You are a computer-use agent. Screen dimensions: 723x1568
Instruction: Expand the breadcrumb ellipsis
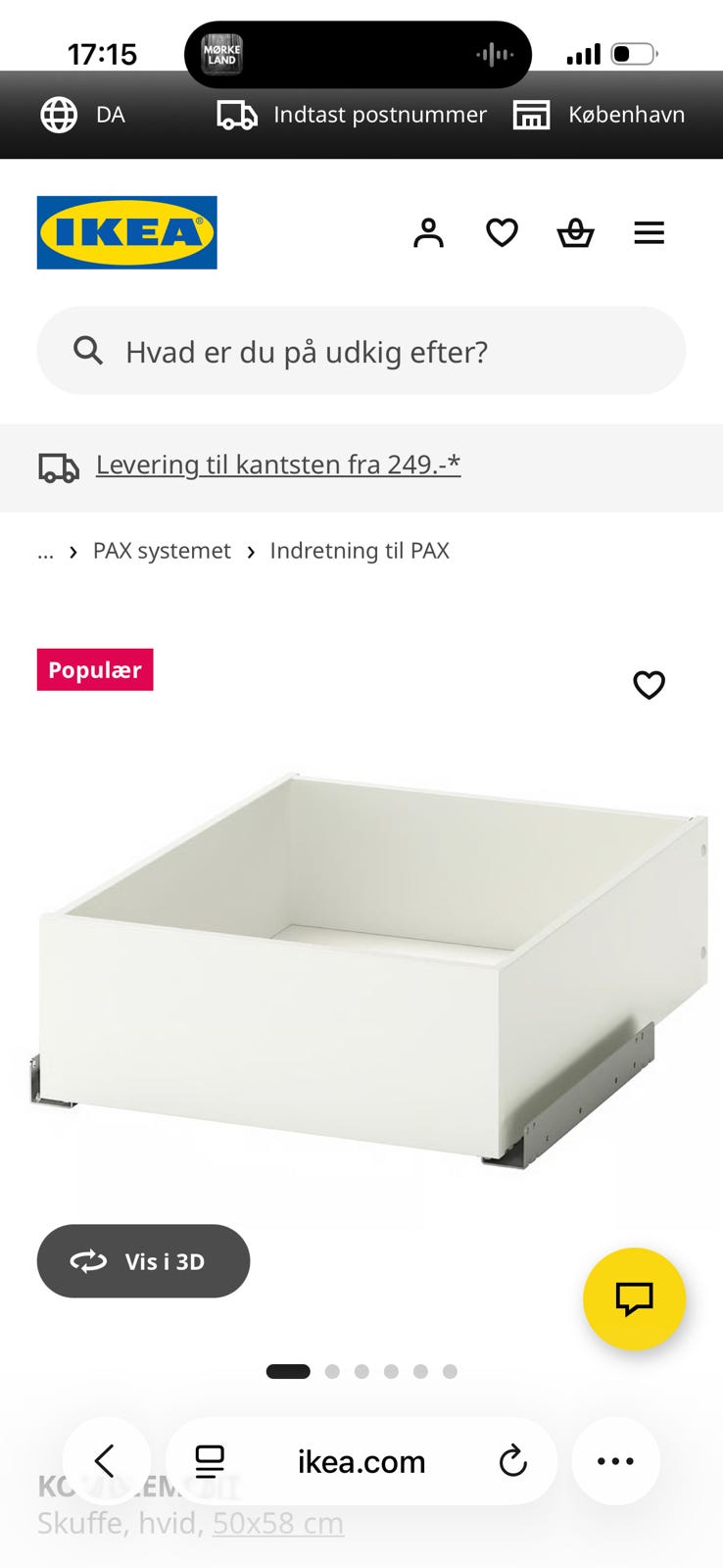coord(45,551)
